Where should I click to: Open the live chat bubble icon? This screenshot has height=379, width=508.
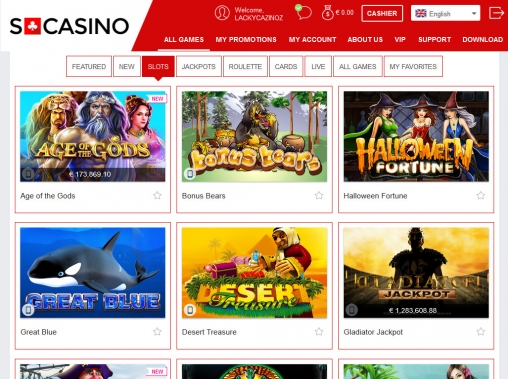303,12
